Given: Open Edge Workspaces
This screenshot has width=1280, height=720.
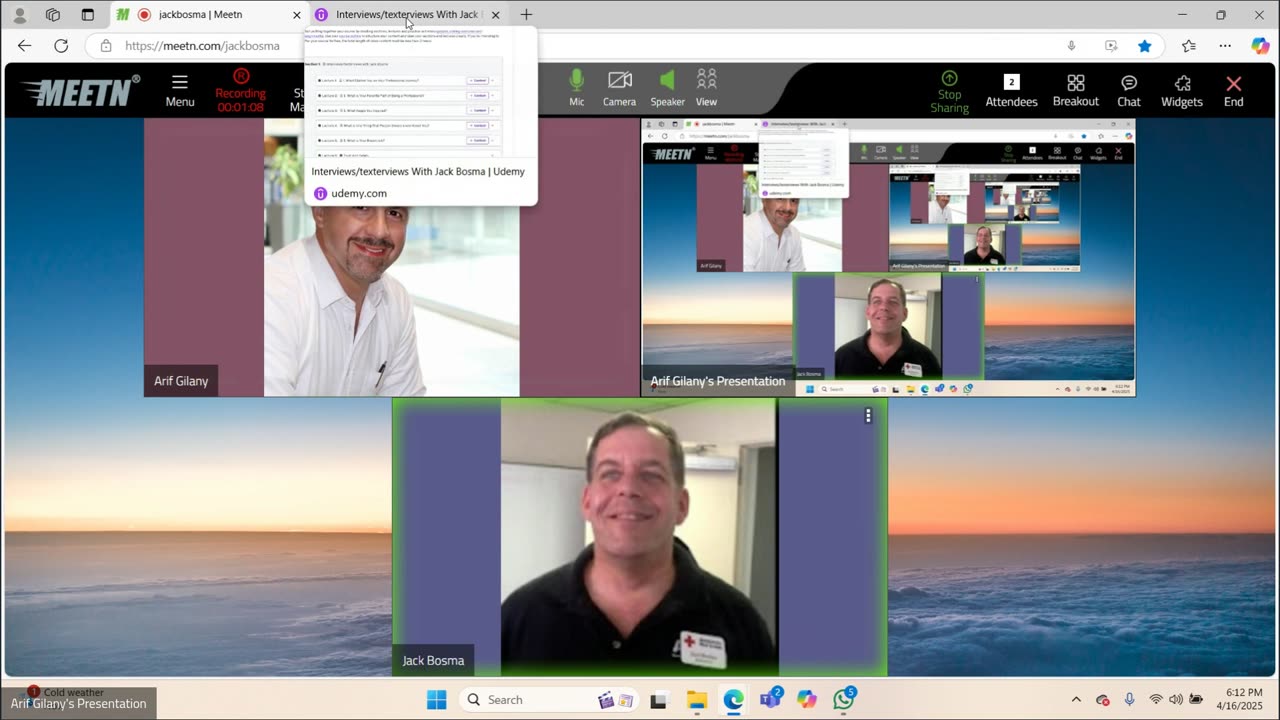Looking at the screenshot, I should tap(53, 15).
